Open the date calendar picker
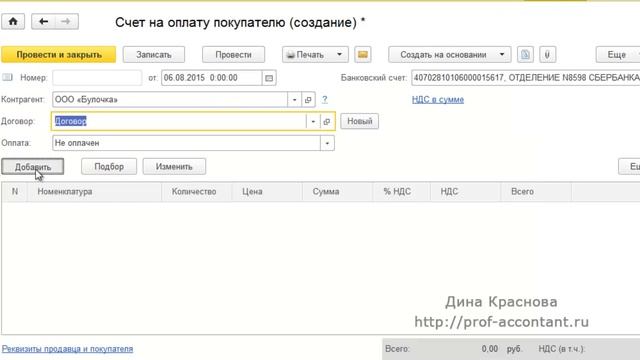The height and width of the screenshot is (360, 640). 269,78
